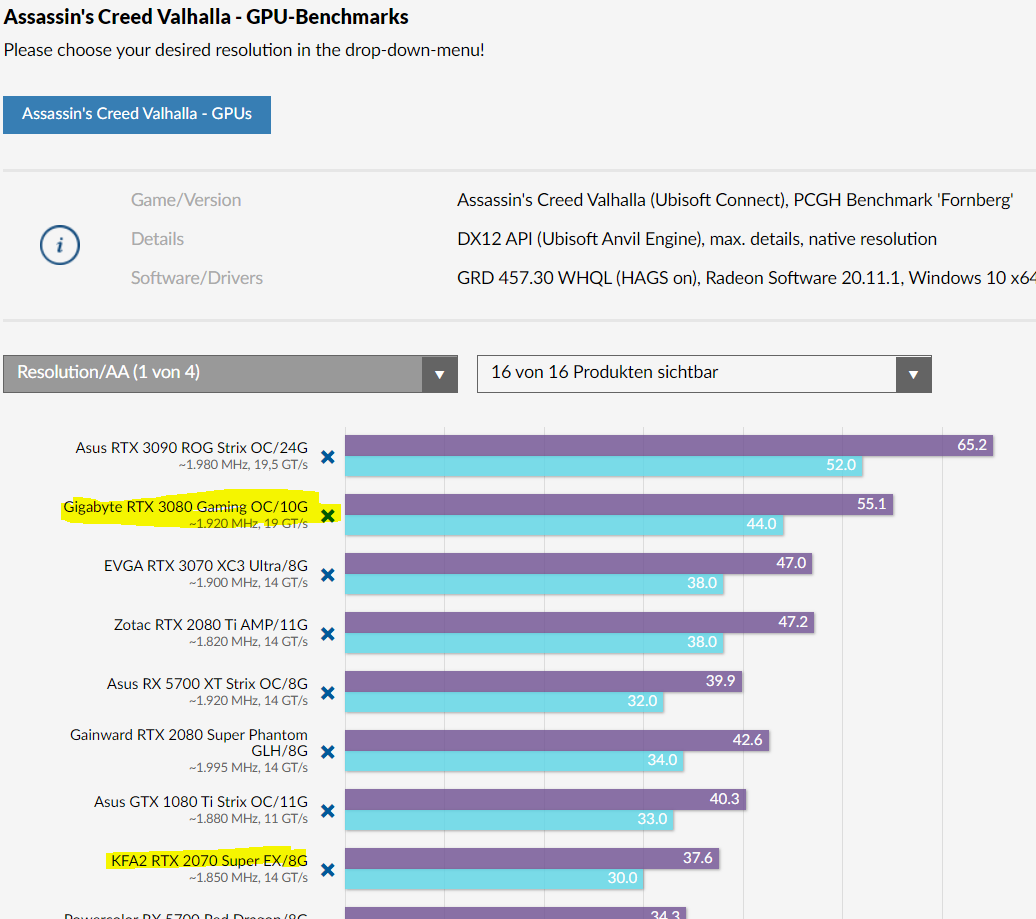Viewport: 1036px width, 919px height.
Task: Remove Zotac RTX 2080 Ti AMP row
Action: pyautogui.click(x=328, y=634)
